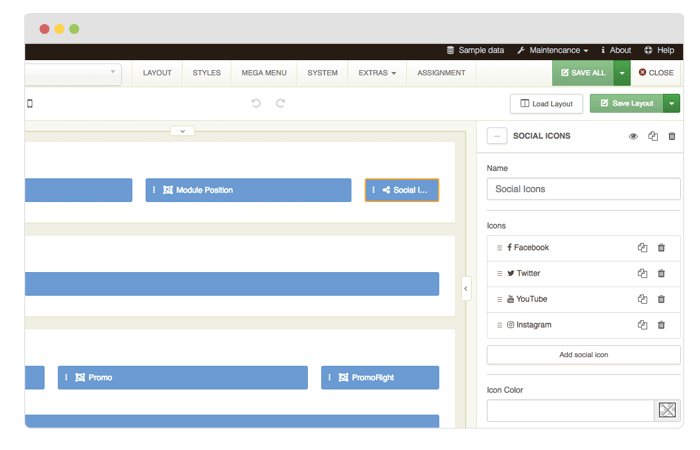The image size is (700, 450).
Task: Open the Mega Menu tab
Action: (265, 73)
